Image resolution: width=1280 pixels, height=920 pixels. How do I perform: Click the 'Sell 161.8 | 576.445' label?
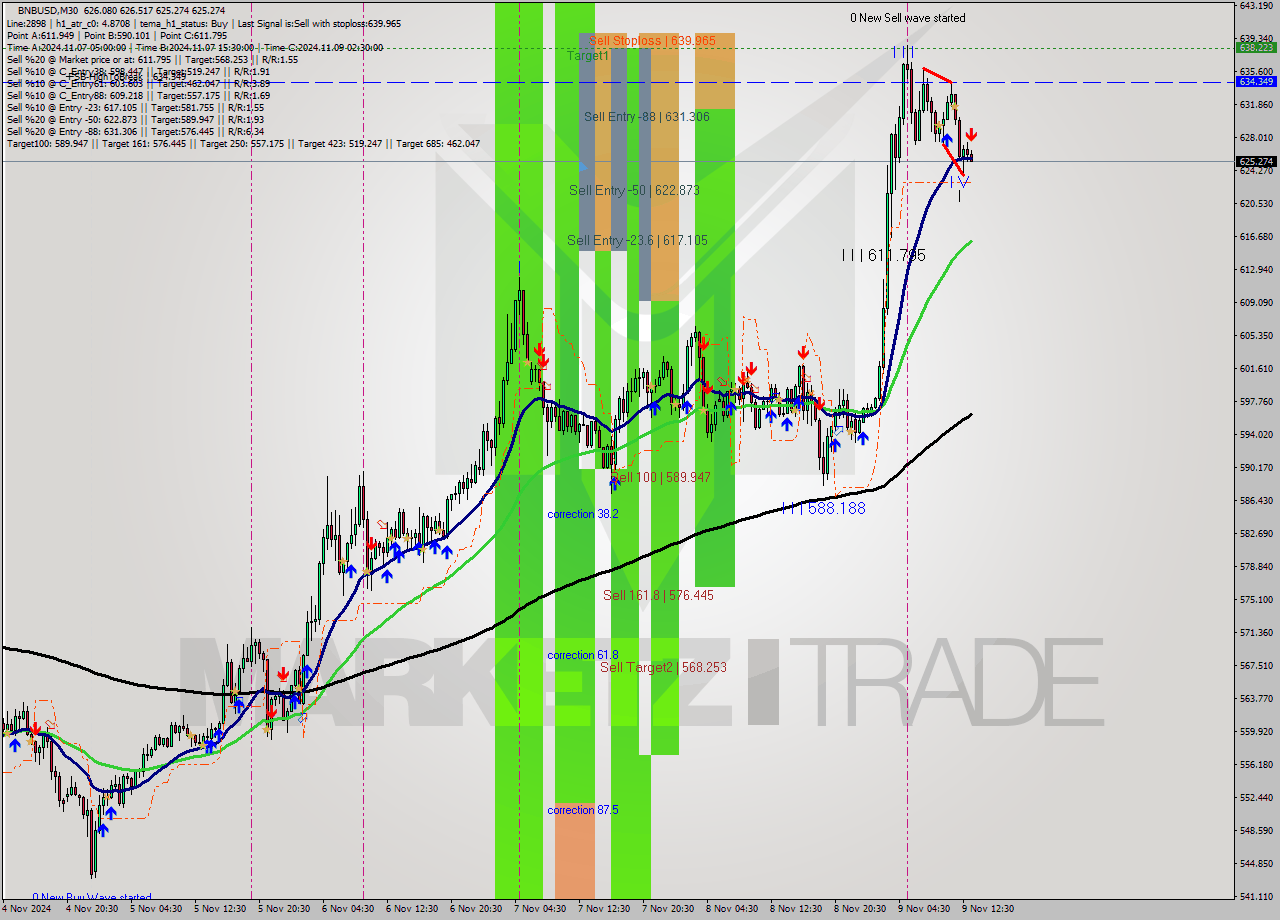658,596
